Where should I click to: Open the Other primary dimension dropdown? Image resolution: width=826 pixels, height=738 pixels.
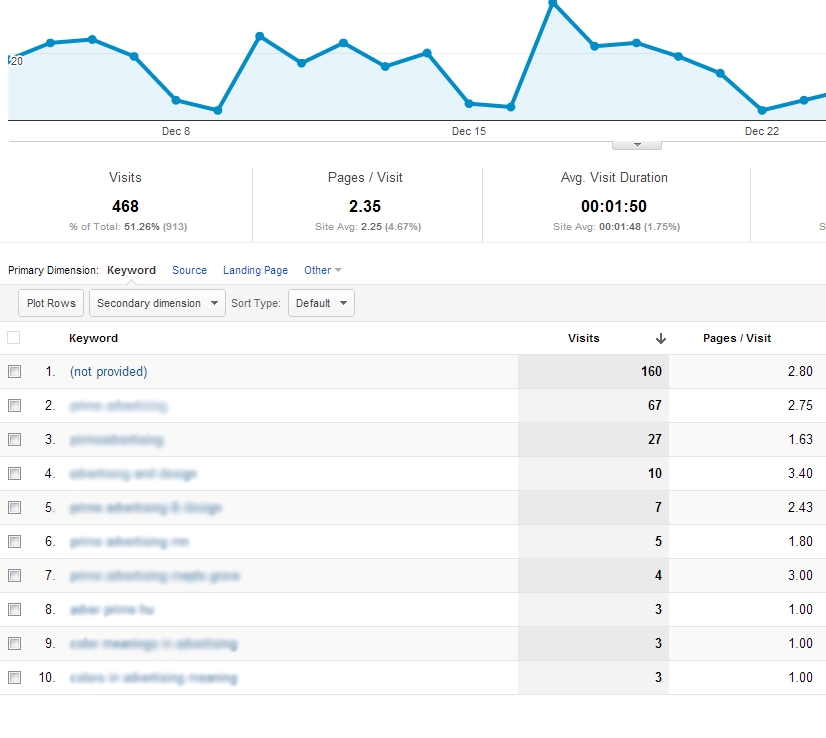[x=322, y=270]
